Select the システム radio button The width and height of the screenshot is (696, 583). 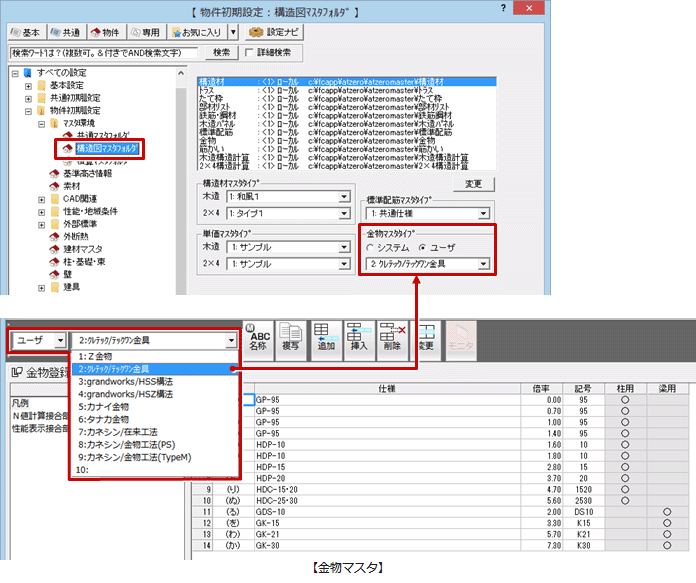coord(371,246)
